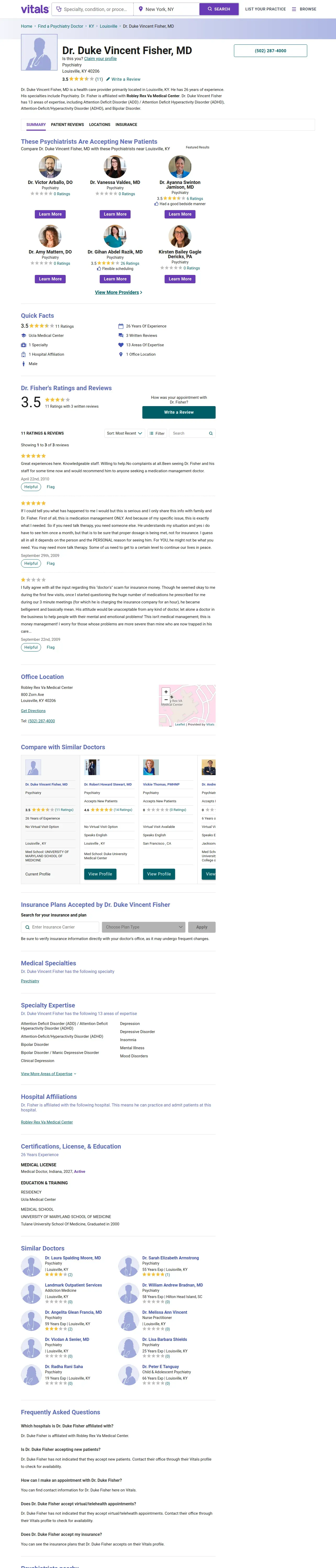Click Dr. Ayanna Swinton Jamison's photo
The image size is (336, 1568).
tap(180, 167)
